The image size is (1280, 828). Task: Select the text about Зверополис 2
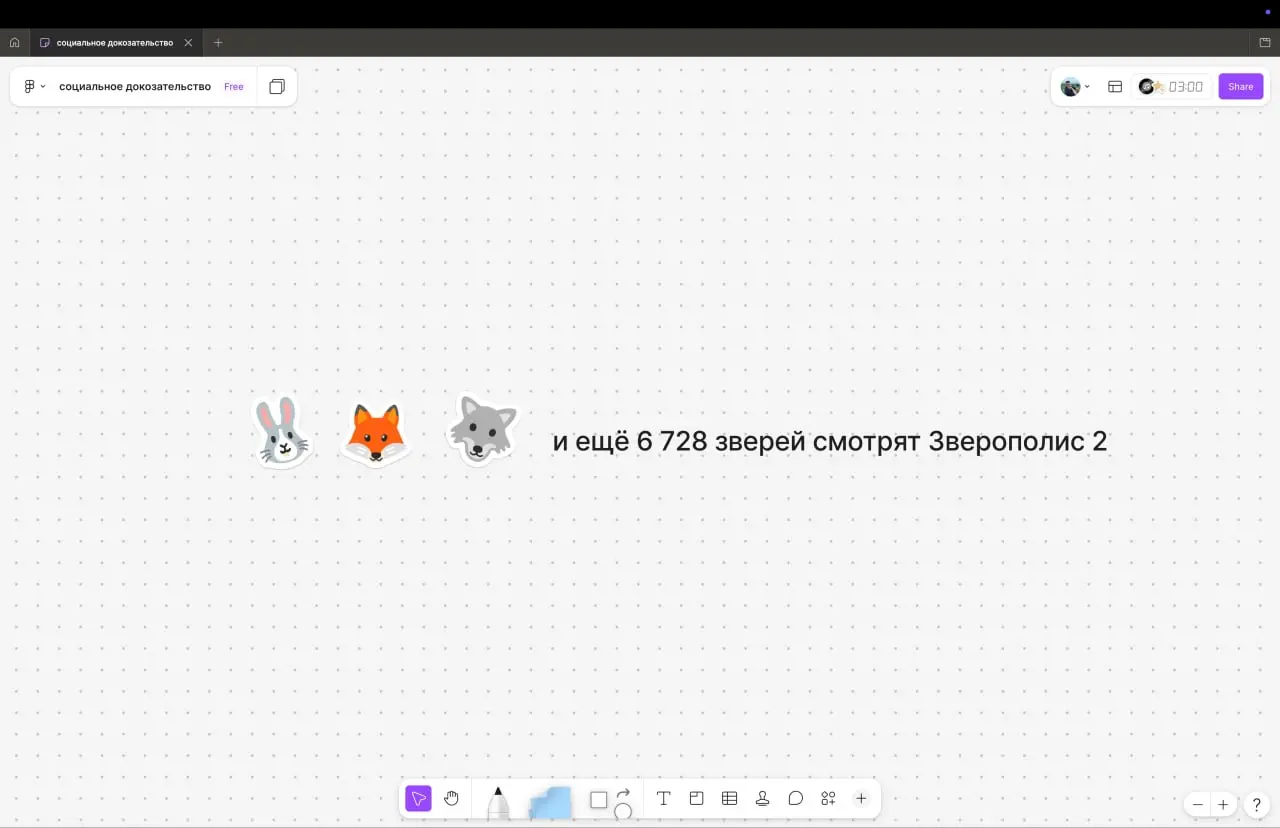coord(830,441)
